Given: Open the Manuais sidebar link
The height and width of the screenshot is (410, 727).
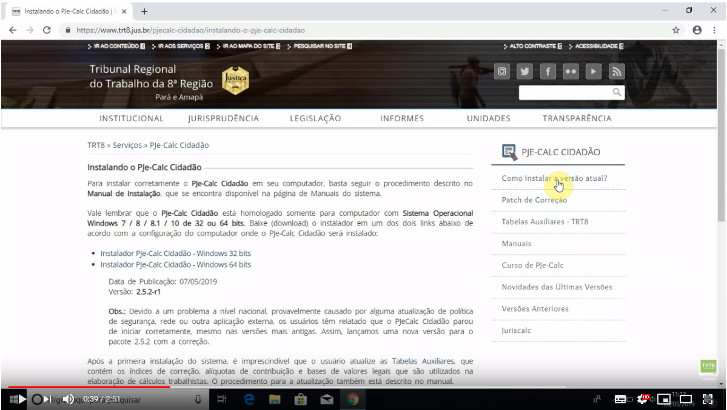Looking at the screenshot, I should (x=517, y=243).
